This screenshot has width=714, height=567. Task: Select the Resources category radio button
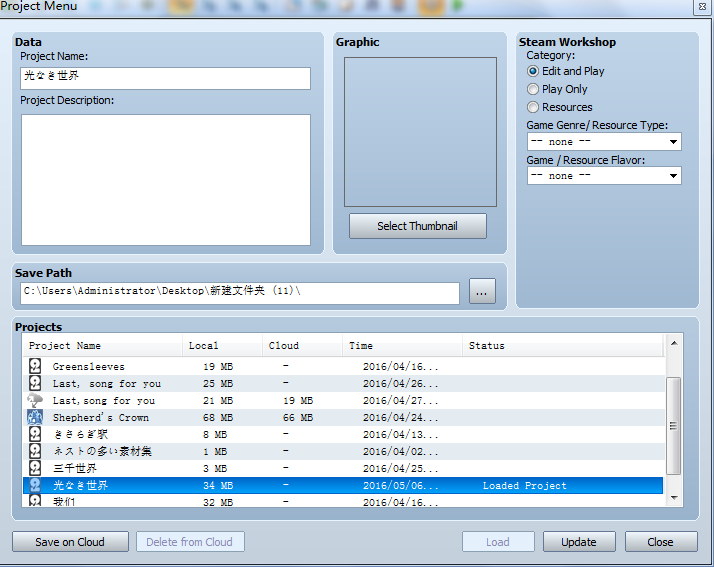(532, 107)
